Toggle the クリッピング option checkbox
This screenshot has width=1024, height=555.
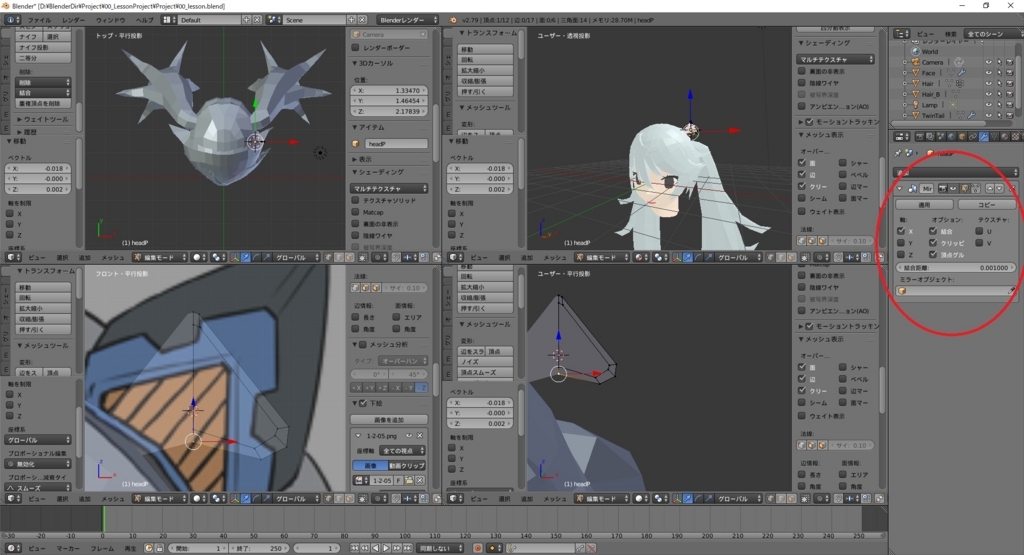[x=933, y=242]
